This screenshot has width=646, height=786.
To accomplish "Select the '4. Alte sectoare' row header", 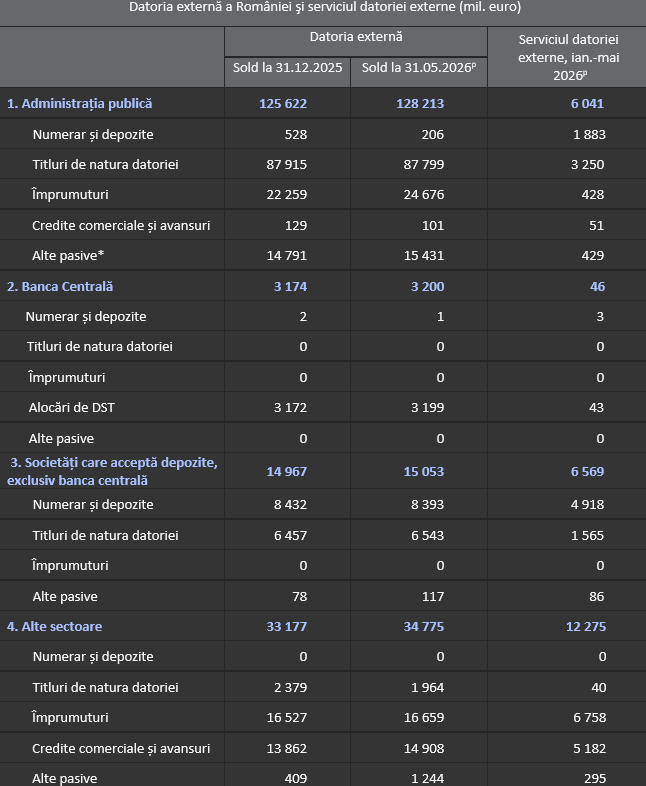I will 54,627.
